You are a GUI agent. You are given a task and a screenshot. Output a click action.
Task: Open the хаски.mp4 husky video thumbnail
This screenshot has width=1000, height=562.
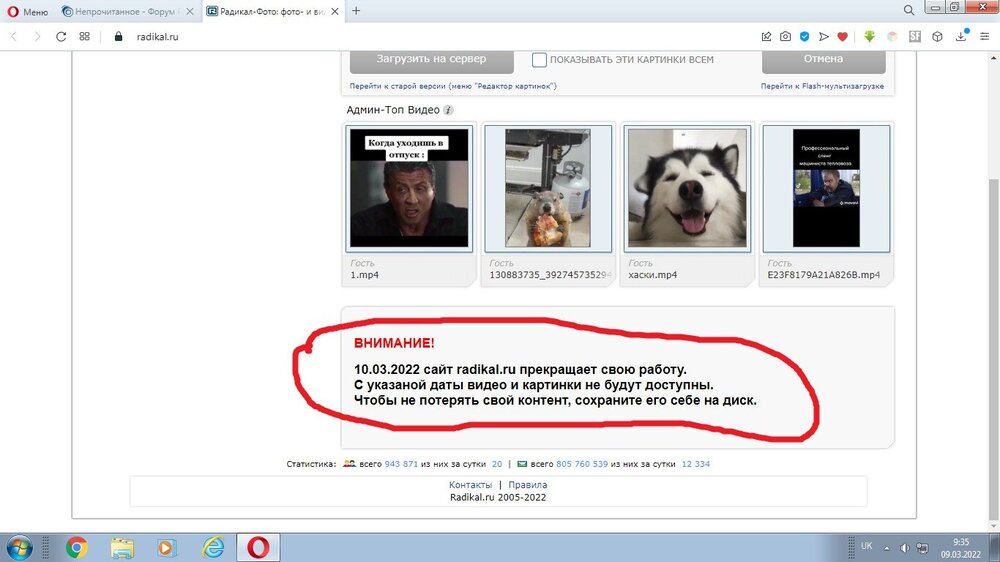(687, 187)
